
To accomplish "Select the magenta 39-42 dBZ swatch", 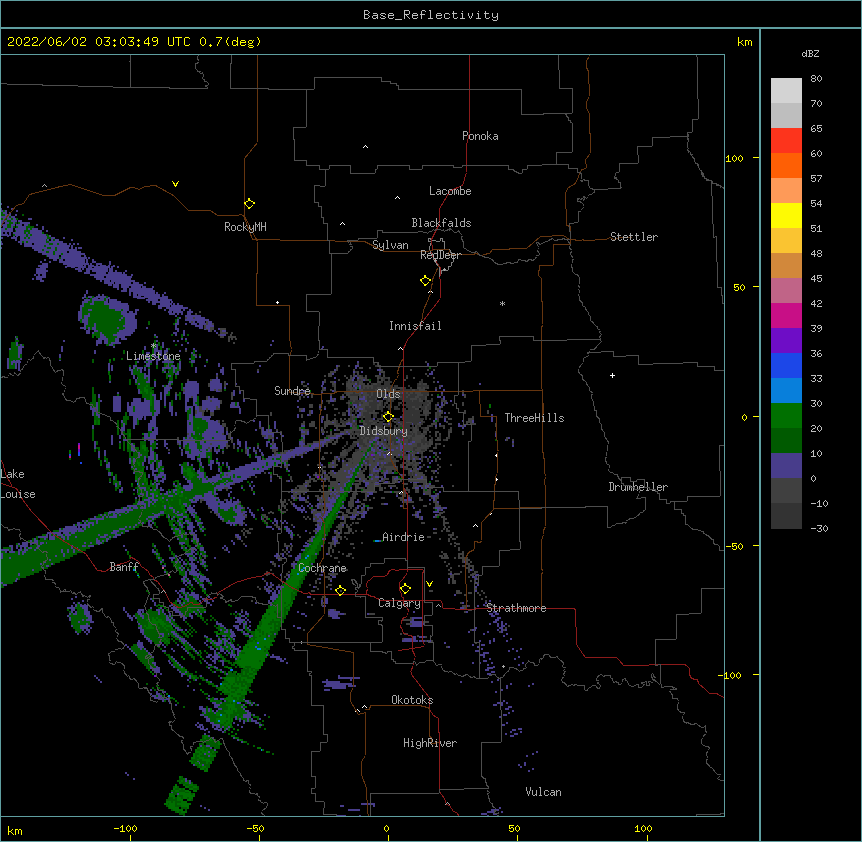I will (x=786, y=315).
